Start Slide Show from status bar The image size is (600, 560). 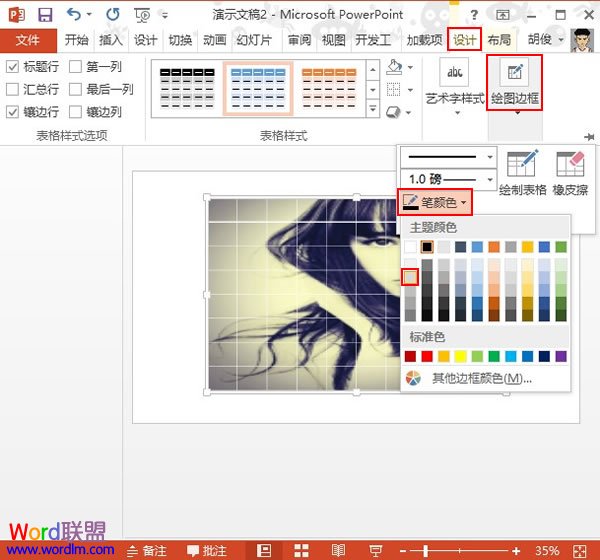click(375, 551)
